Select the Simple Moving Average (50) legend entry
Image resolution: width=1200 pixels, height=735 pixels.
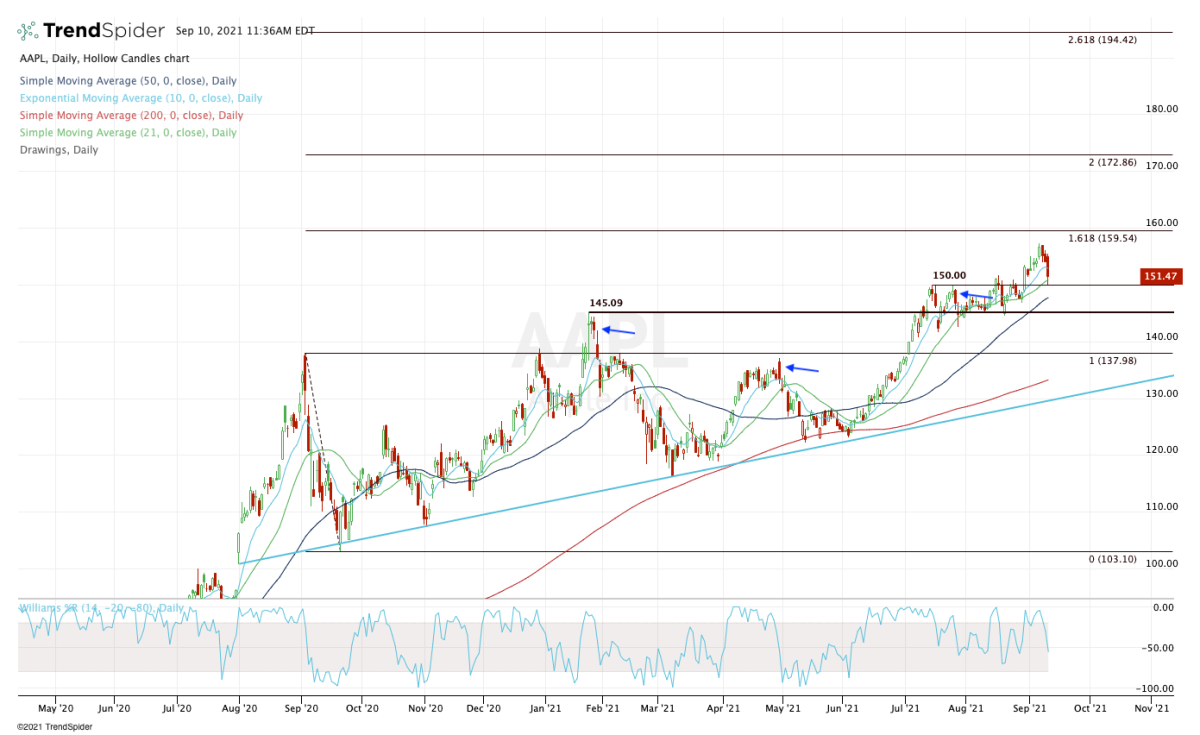[x=128, y=81]
